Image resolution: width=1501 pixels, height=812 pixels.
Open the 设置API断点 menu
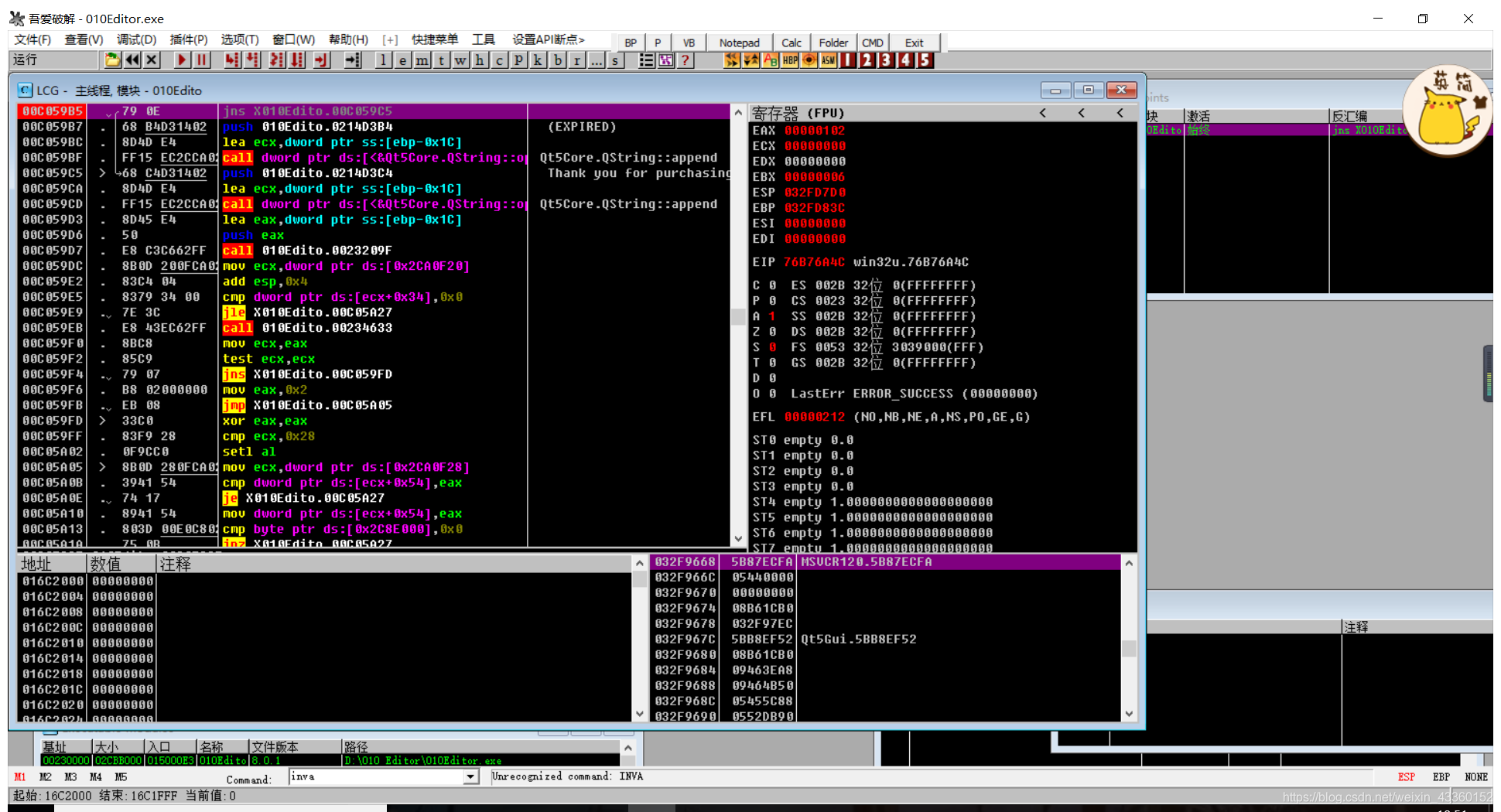tap(548, 39)
